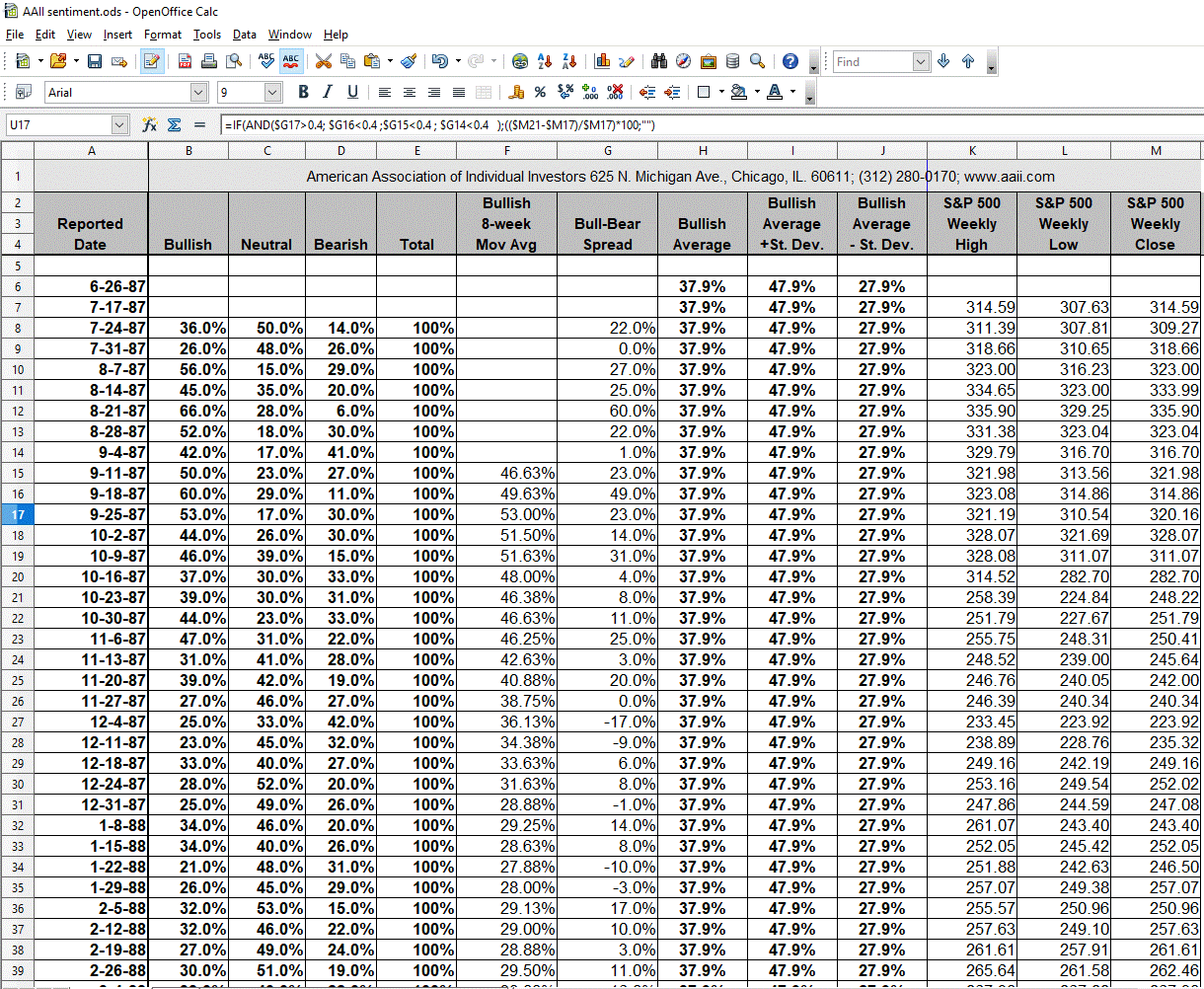The height and width of the screenshot is (989, 1204).
Task: Expand the Arial font name dropdown
Action: tap(198, 92)
